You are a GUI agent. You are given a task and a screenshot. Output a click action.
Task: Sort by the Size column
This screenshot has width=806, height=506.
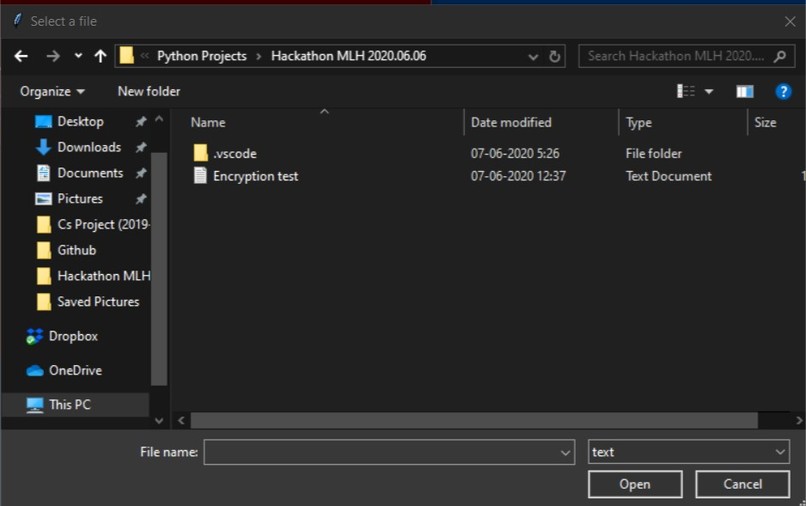click(x=765, y=122)
